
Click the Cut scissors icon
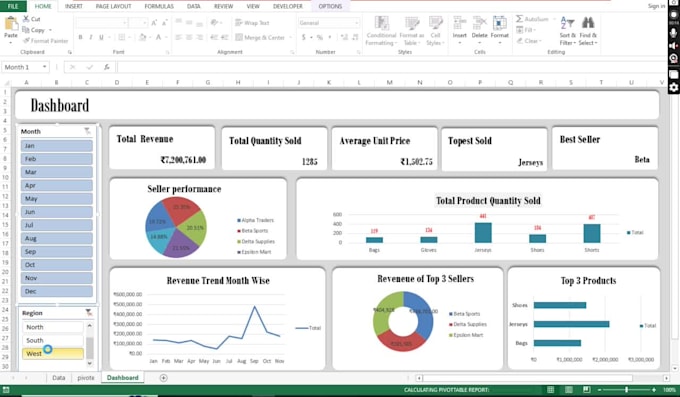26,19
